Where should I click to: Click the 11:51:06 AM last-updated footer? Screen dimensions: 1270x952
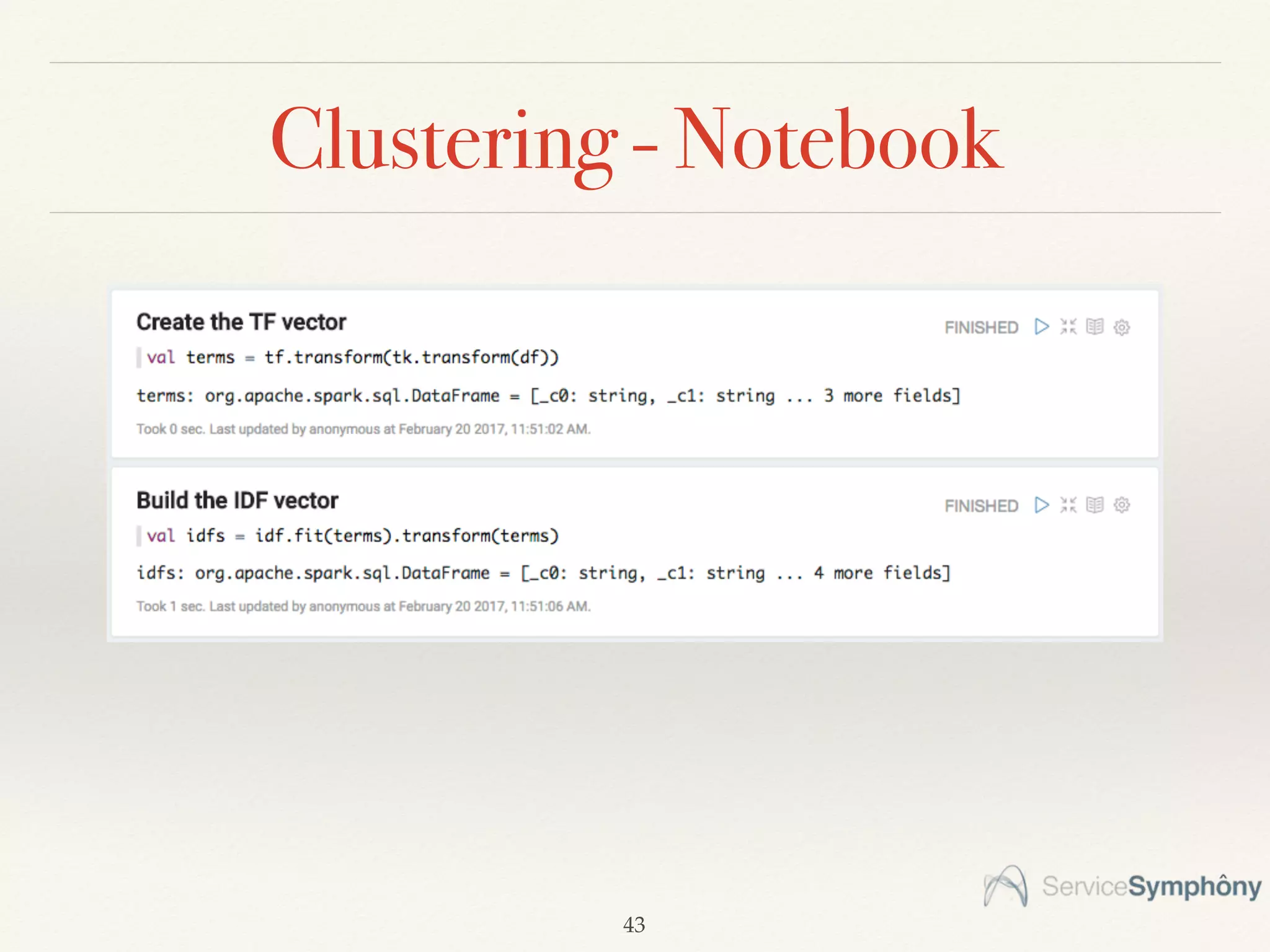363,606
